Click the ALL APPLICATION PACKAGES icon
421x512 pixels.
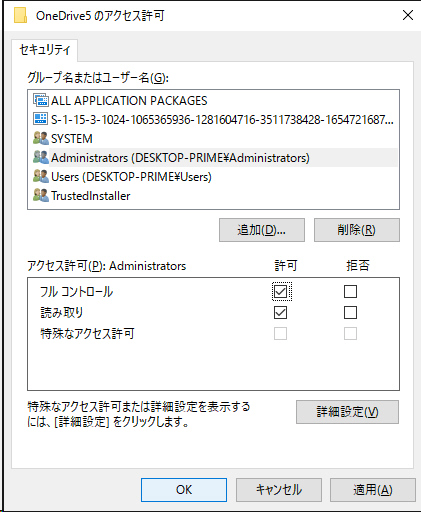41,100
